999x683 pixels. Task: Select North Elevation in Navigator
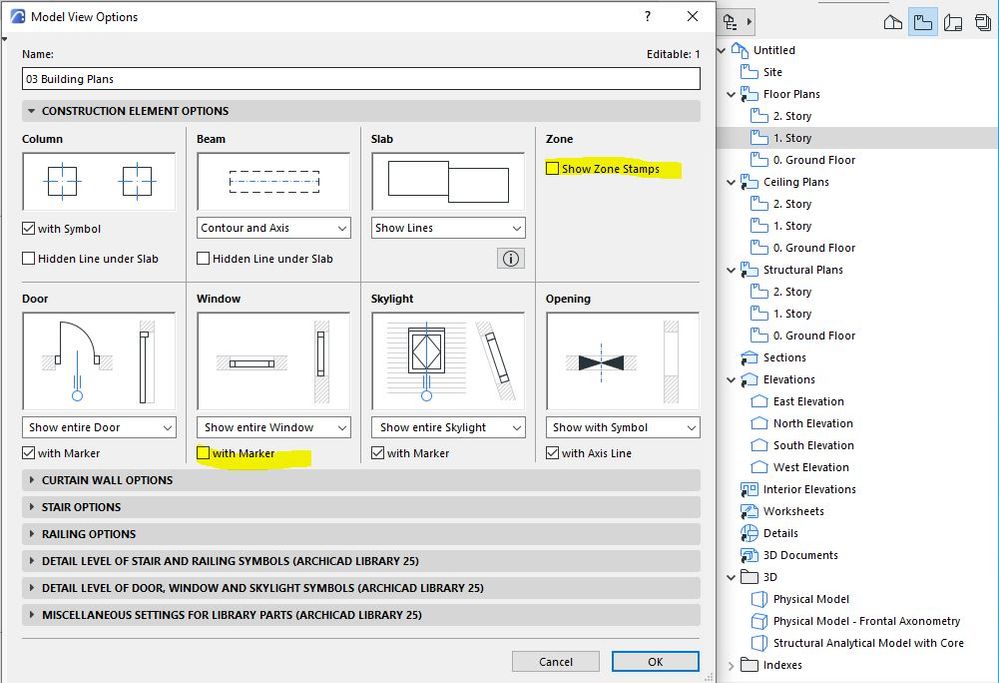(x=812, y=424)
